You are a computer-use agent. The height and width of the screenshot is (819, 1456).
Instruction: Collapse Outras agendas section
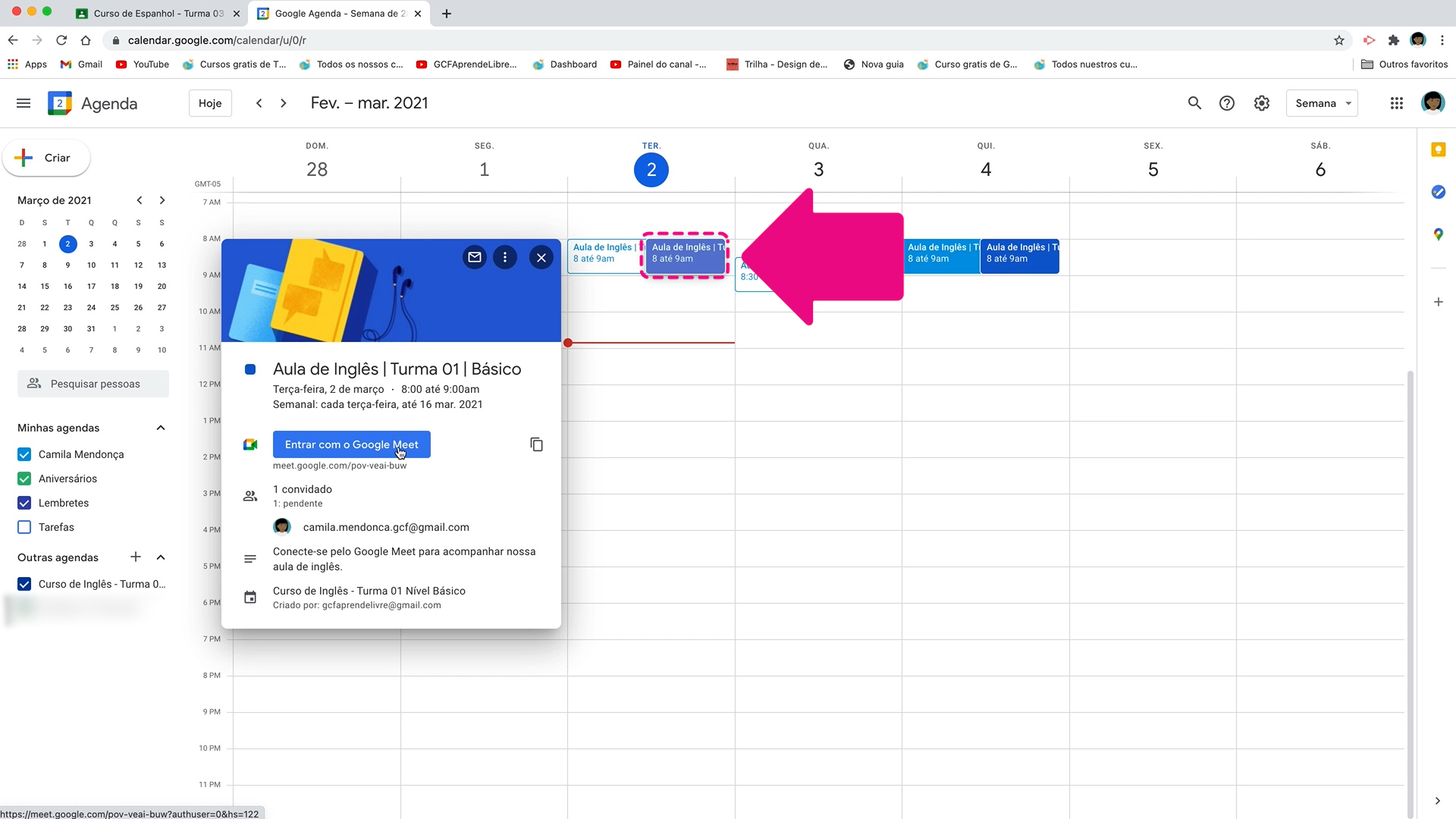click(161, 557)
